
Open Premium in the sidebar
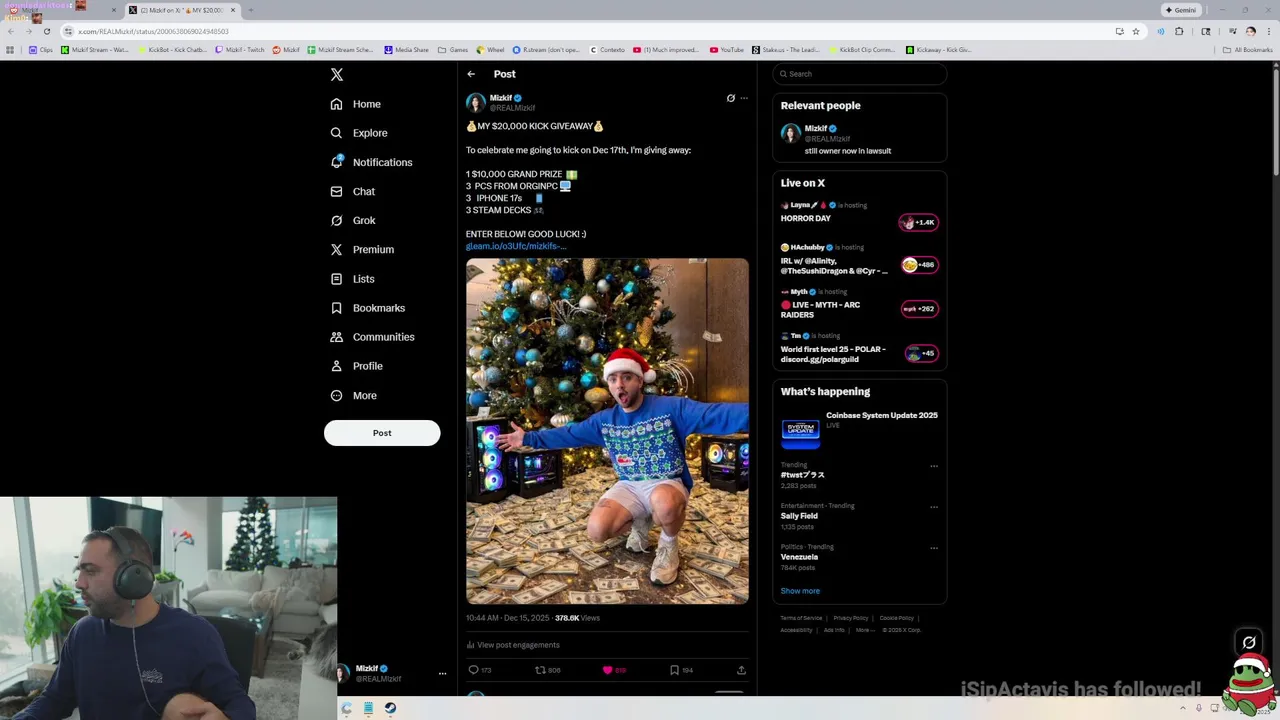click(362, 249)
